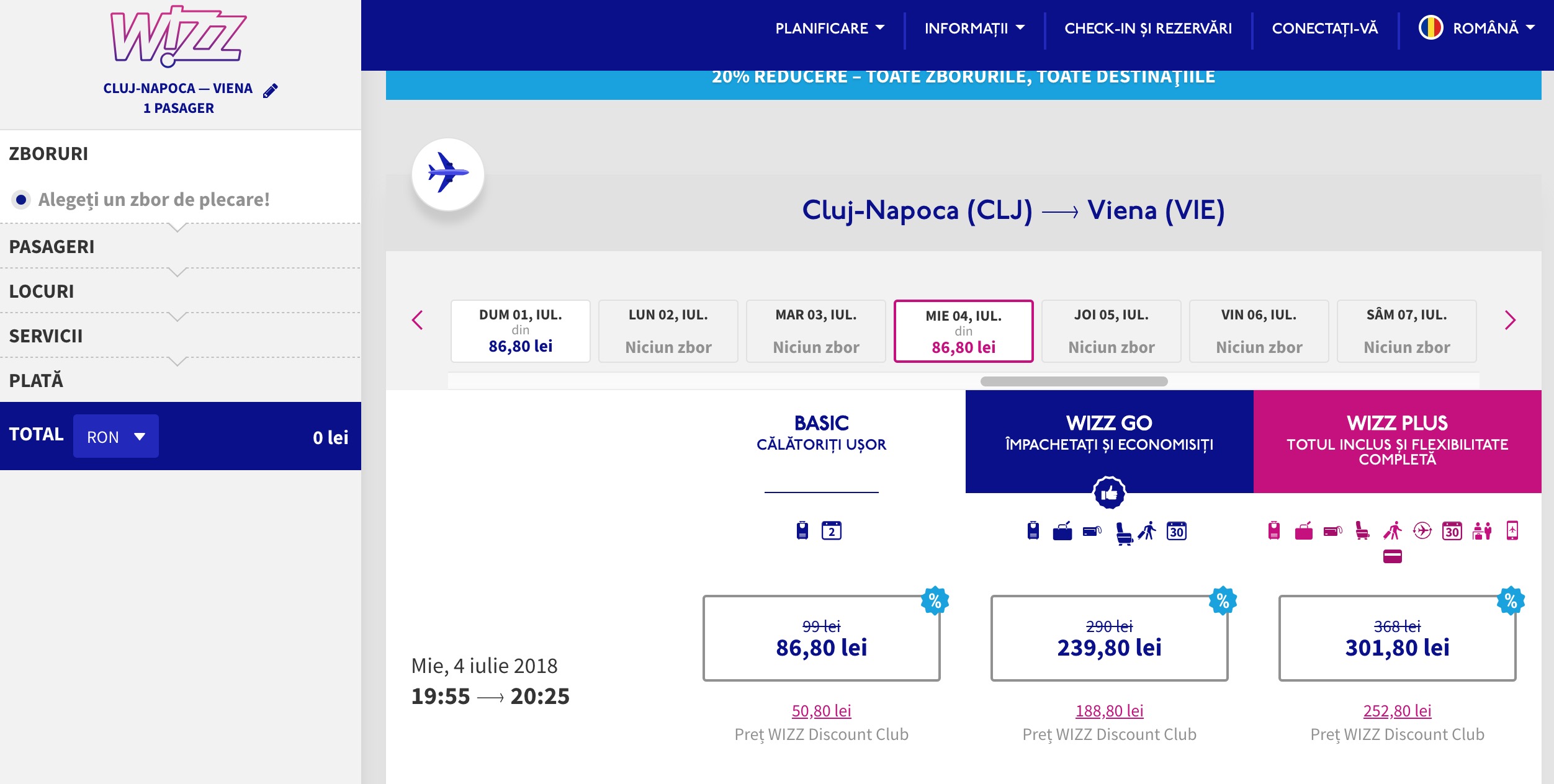The width and height of the screenshot is (1554, 784).
Task: Click the WIZZ Plus credit card icon
Action: pyautogui.click(x=1392, y=556)
